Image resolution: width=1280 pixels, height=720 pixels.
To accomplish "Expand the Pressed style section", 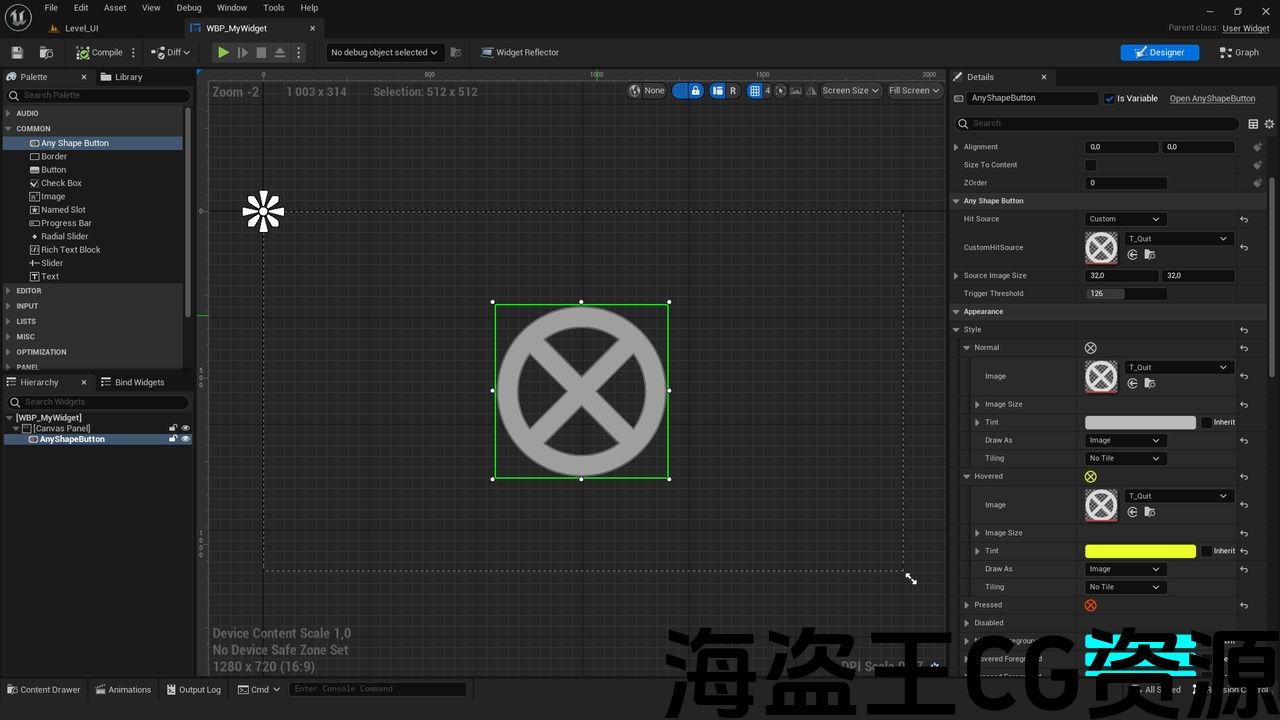I will (x=966, y=605).
